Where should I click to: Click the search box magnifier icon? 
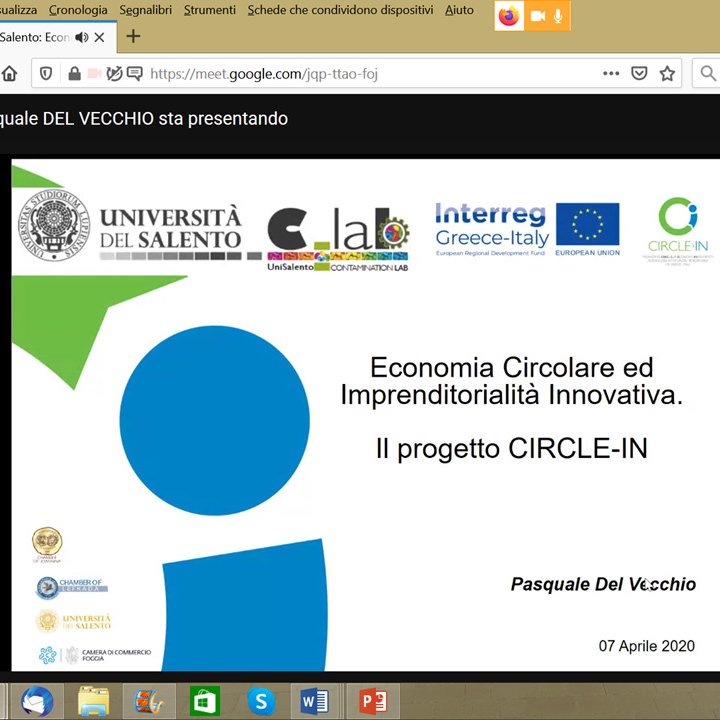708,73
